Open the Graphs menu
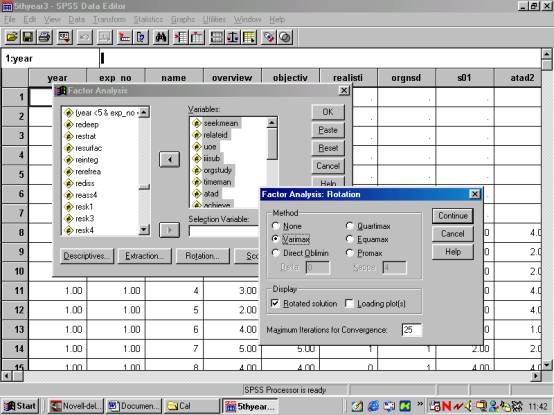Screen dimensions: 554x415 [x=183, y=19]
